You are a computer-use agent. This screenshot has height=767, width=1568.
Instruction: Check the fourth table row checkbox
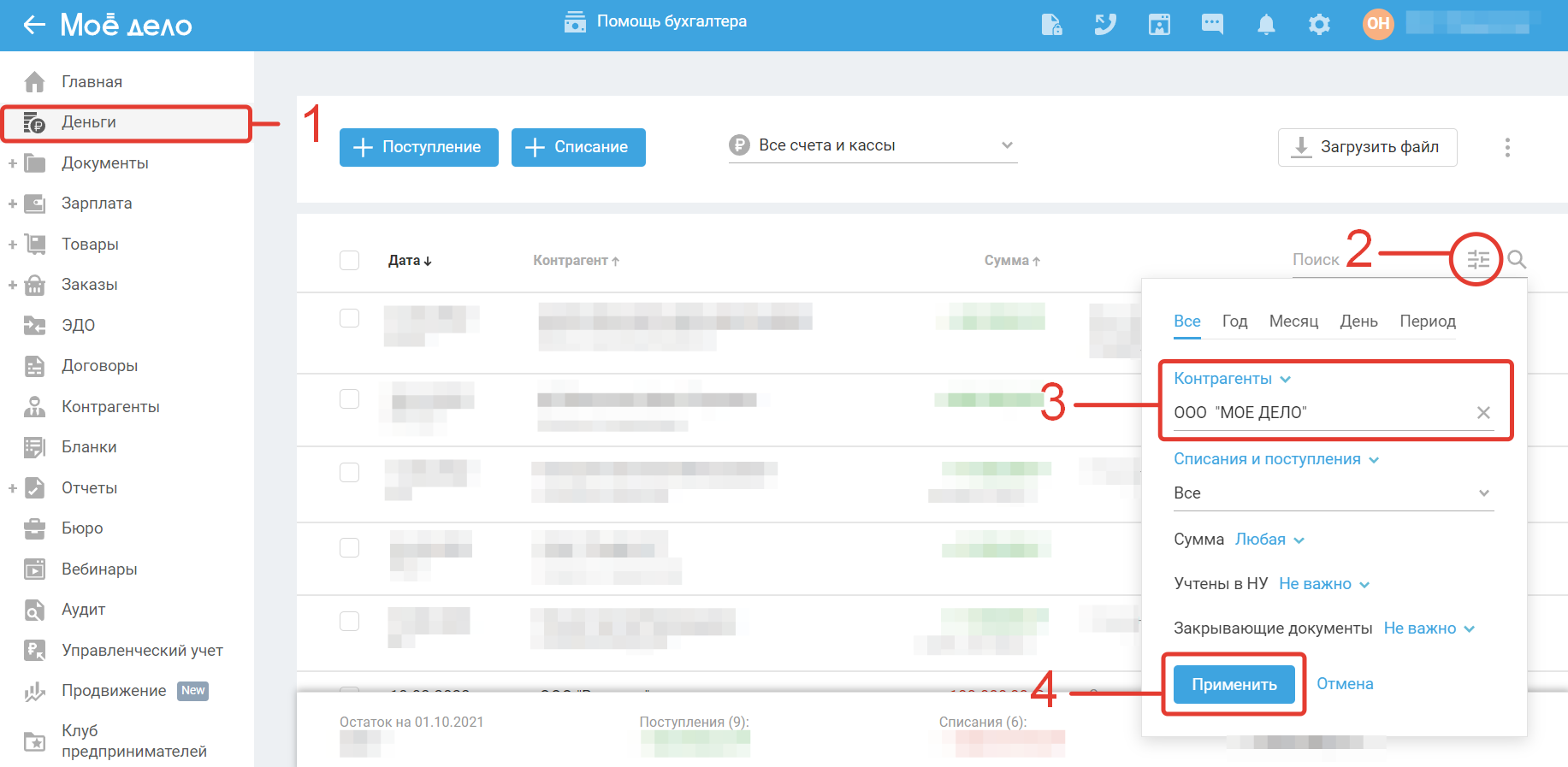coord(349,547)
